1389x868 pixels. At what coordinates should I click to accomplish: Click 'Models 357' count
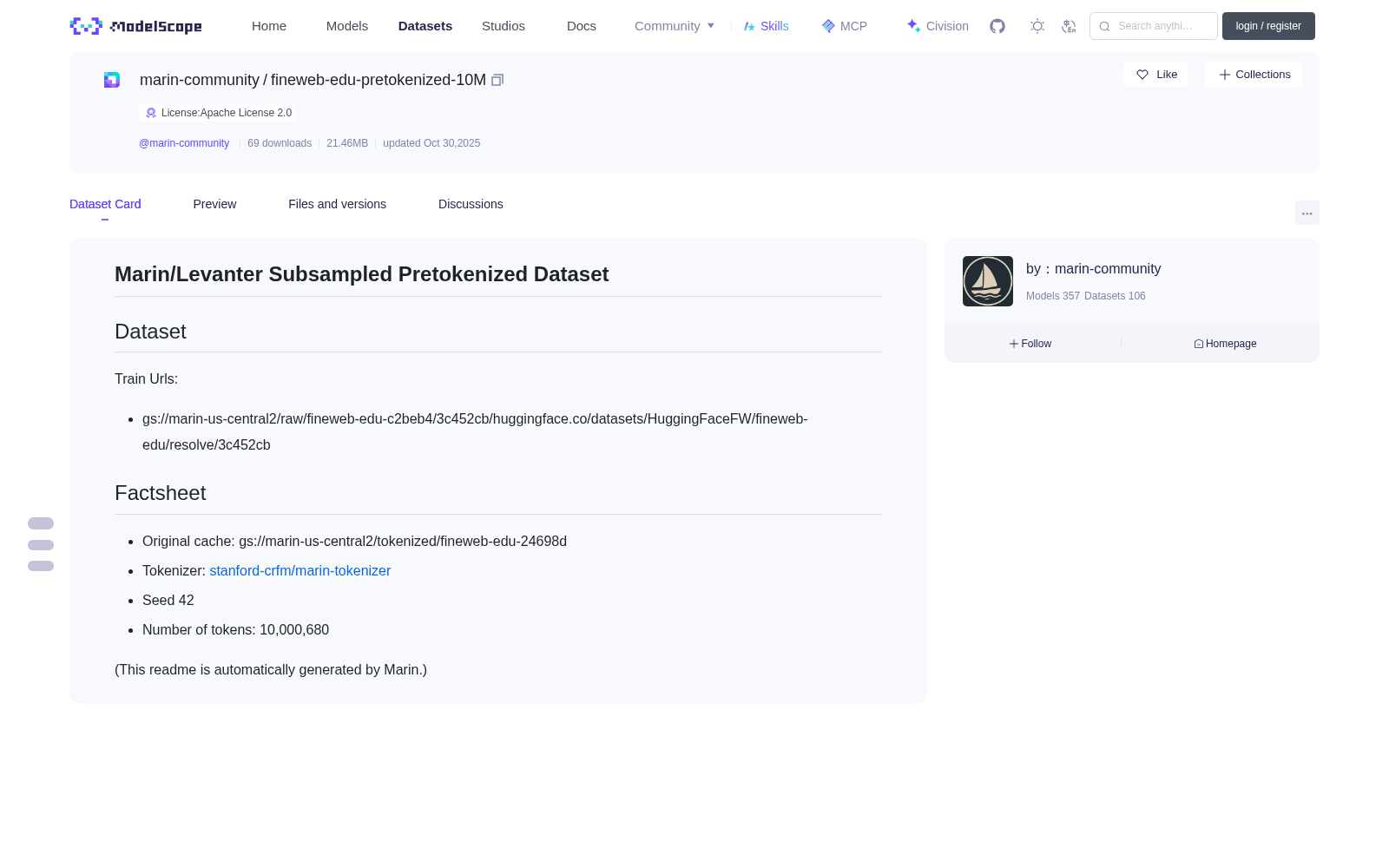1053,296
